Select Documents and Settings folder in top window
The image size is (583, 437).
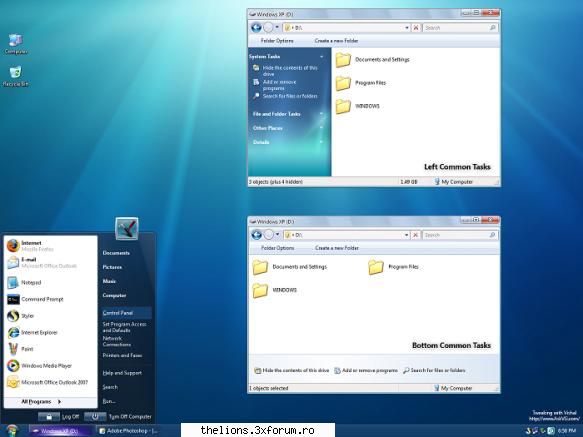372,60
